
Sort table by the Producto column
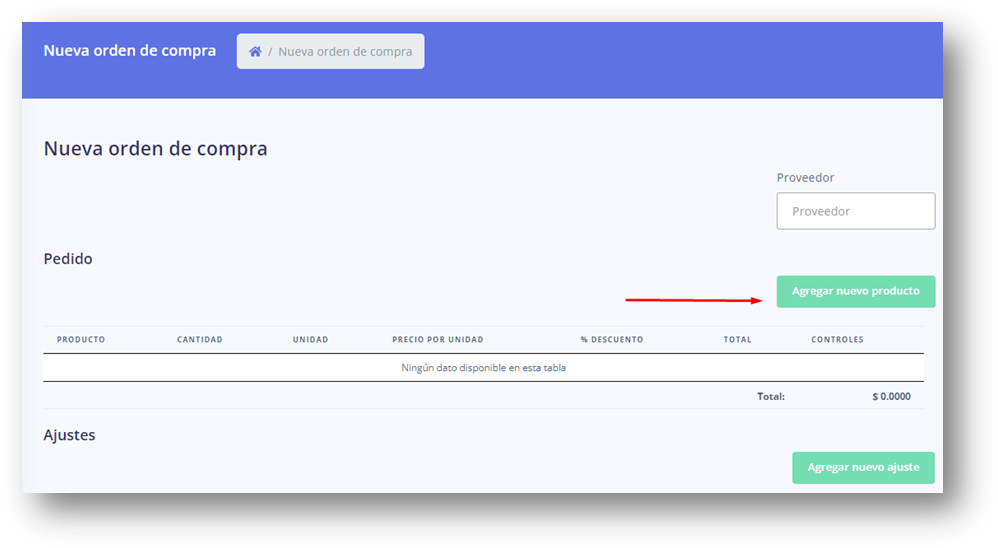click(x=81, y=340)
